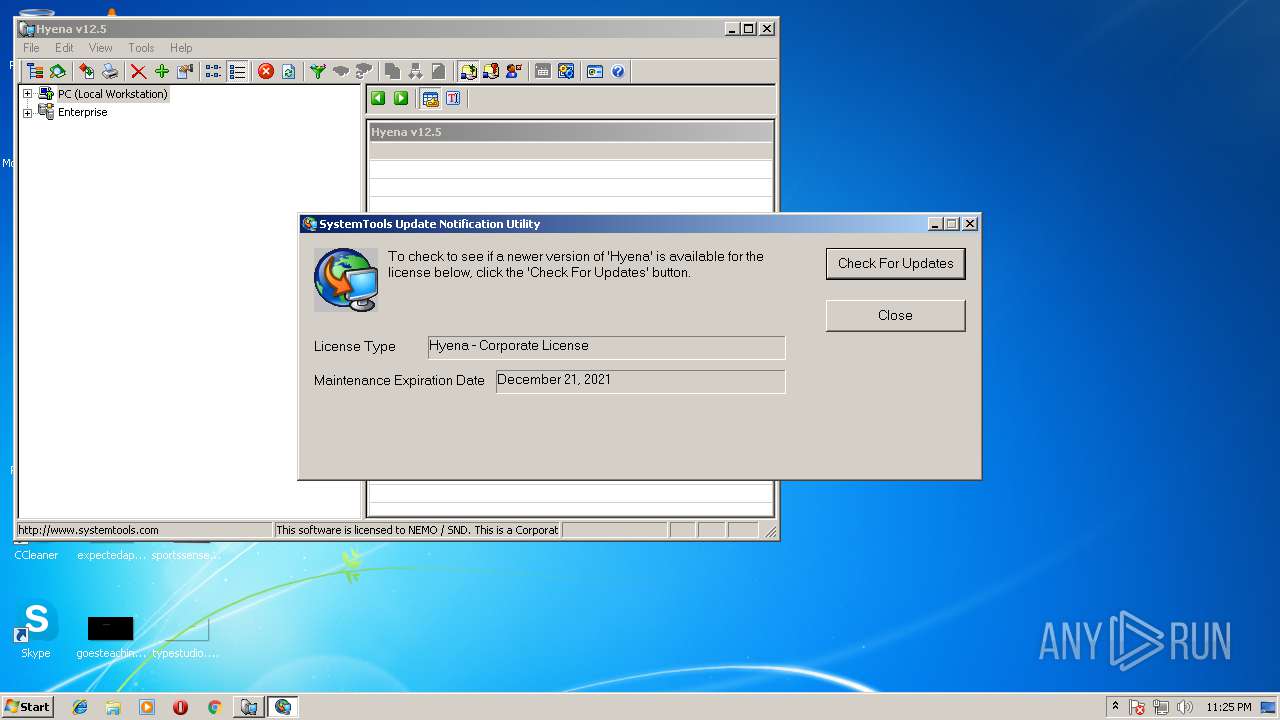Click the typestudio desktop file icon
Screen dimensions: 1280x720
(185, 637)
